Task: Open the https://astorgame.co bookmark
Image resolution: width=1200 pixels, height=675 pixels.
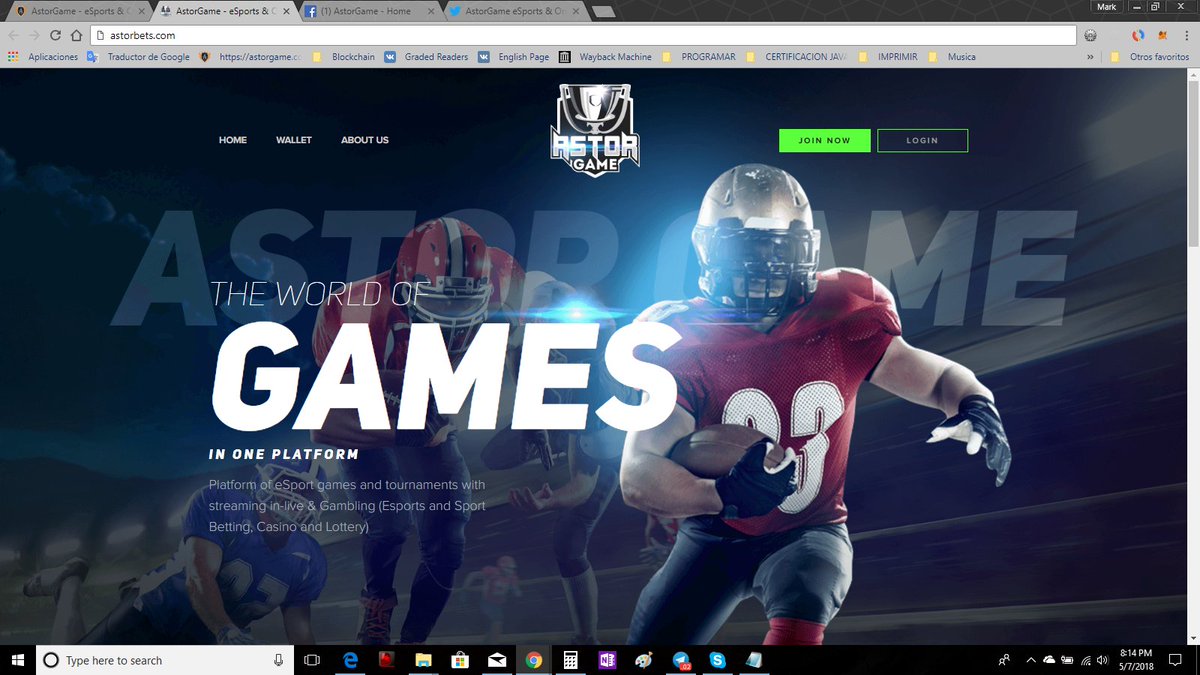Action: coord(250,57)
